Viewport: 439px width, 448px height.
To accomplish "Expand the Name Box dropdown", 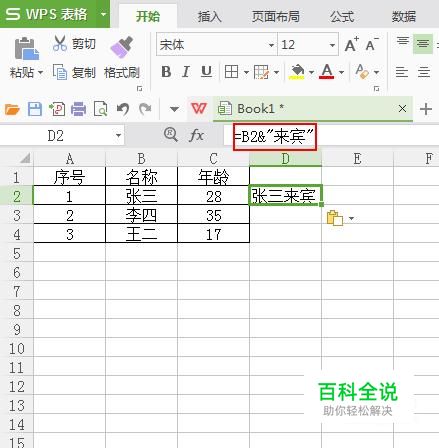I will pyautogui.click(x=118, y=136).
